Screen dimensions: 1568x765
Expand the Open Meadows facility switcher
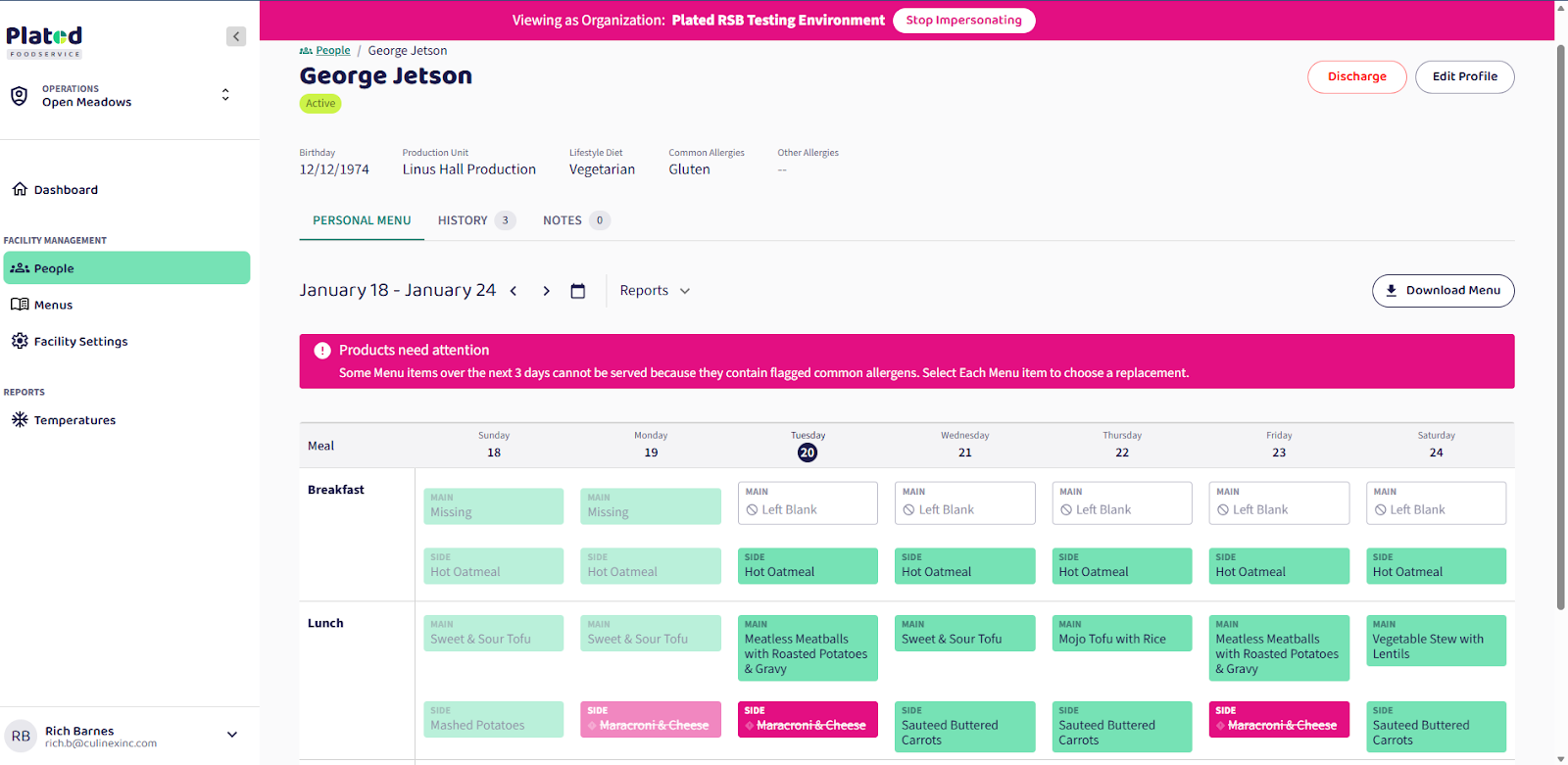[x=225, y=95]
